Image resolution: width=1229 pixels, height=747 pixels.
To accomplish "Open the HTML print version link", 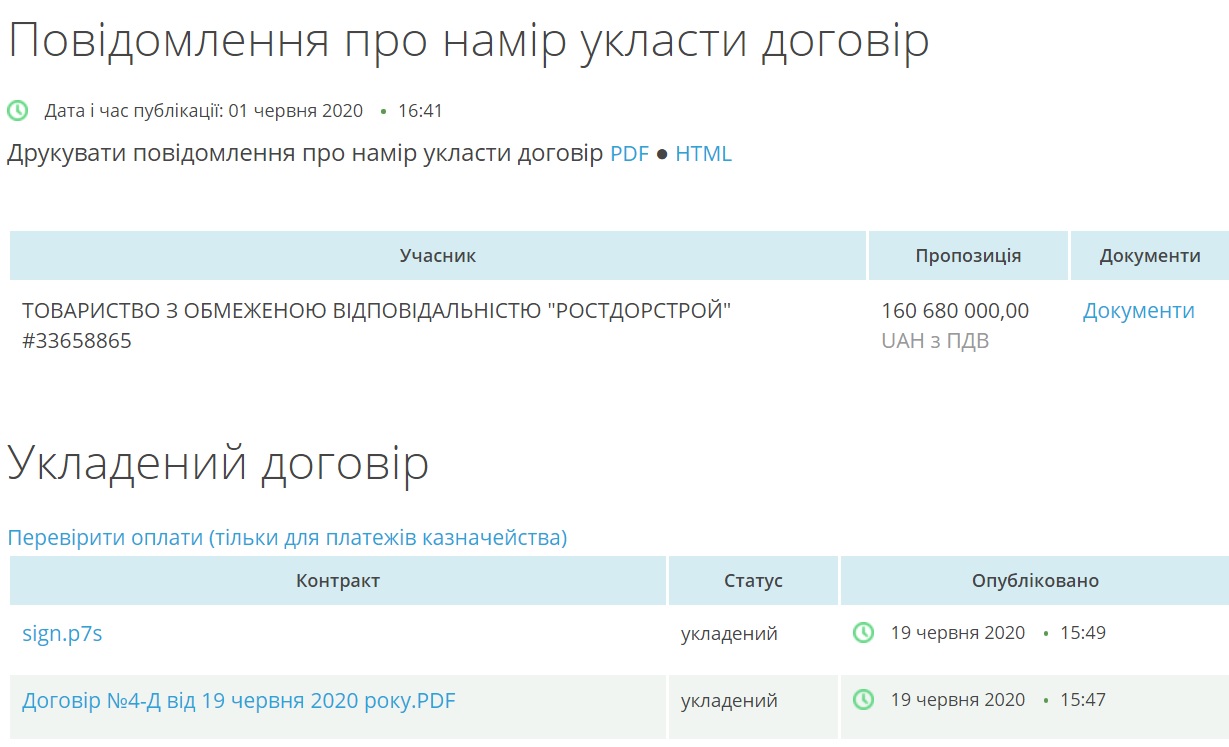I will pos(704,154).
